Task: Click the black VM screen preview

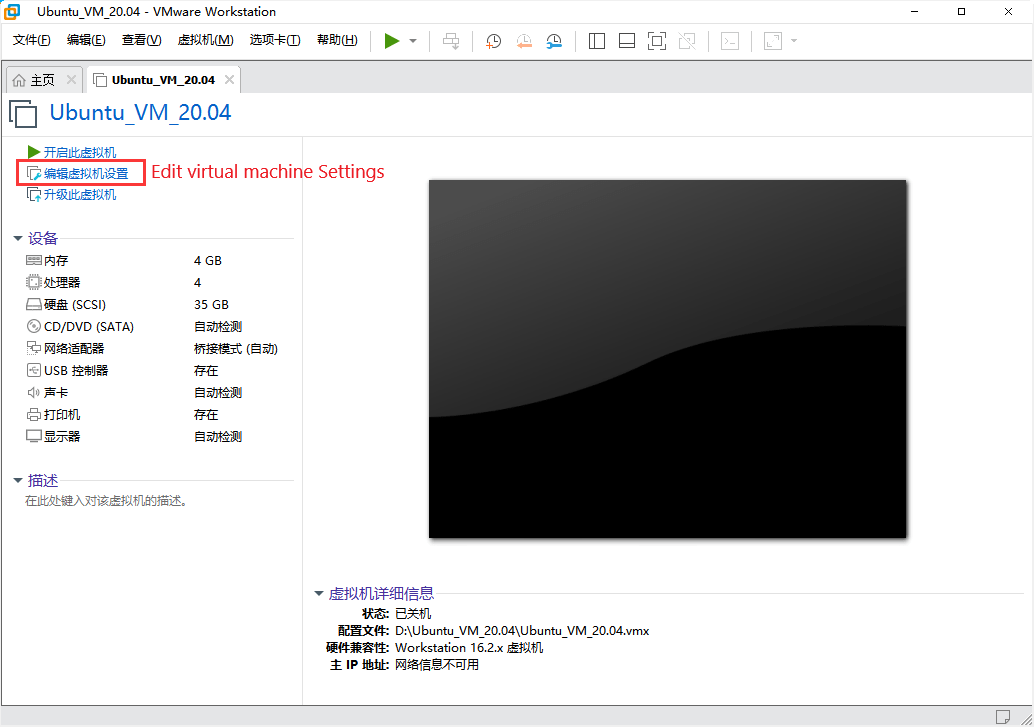Action: (667, 359)
